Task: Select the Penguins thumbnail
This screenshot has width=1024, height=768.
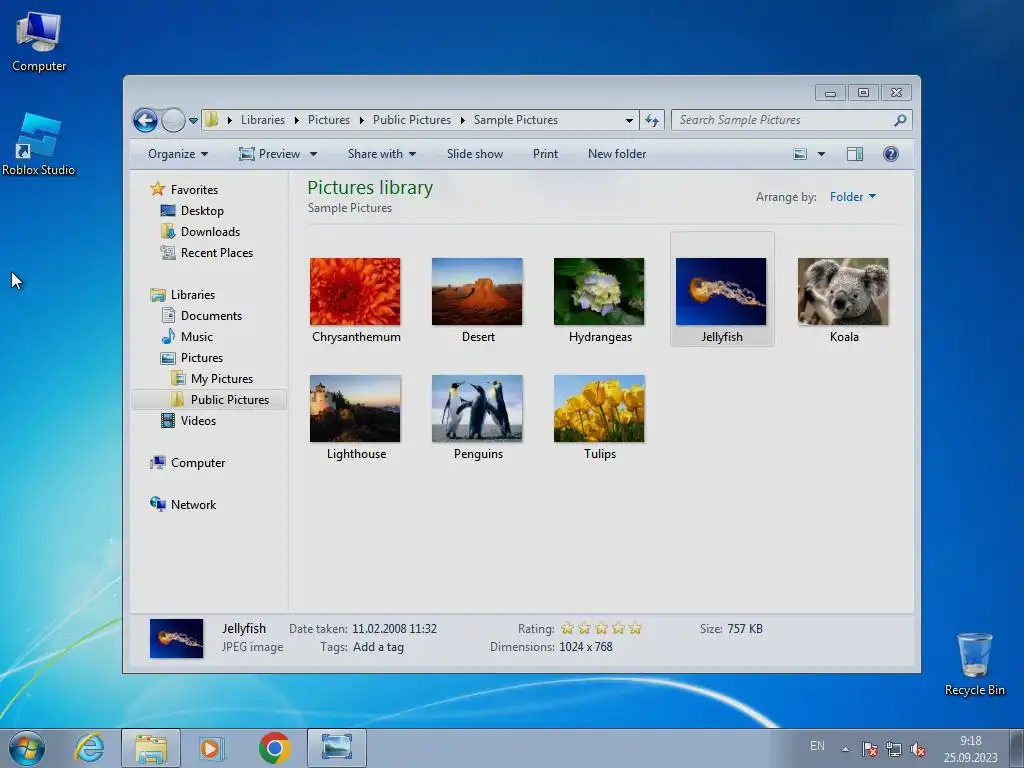Action: coord(477,408)
